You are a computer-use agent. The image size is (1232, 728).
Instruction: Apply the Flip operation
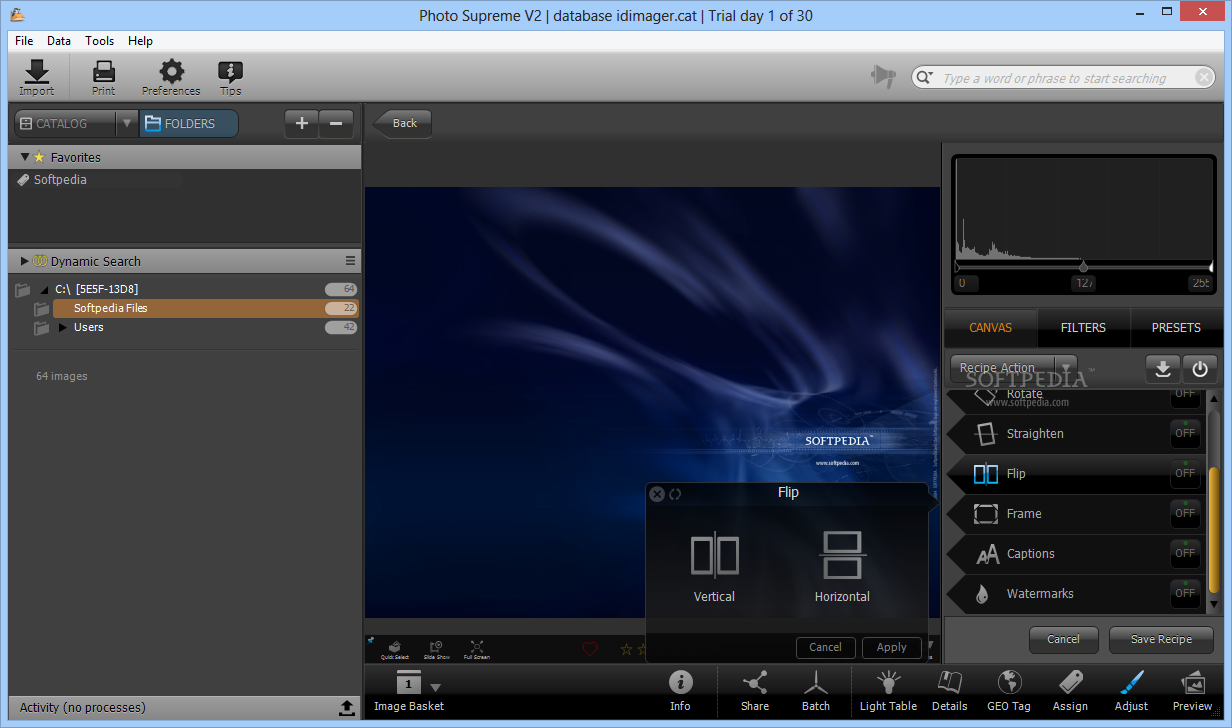click(891, 648)
